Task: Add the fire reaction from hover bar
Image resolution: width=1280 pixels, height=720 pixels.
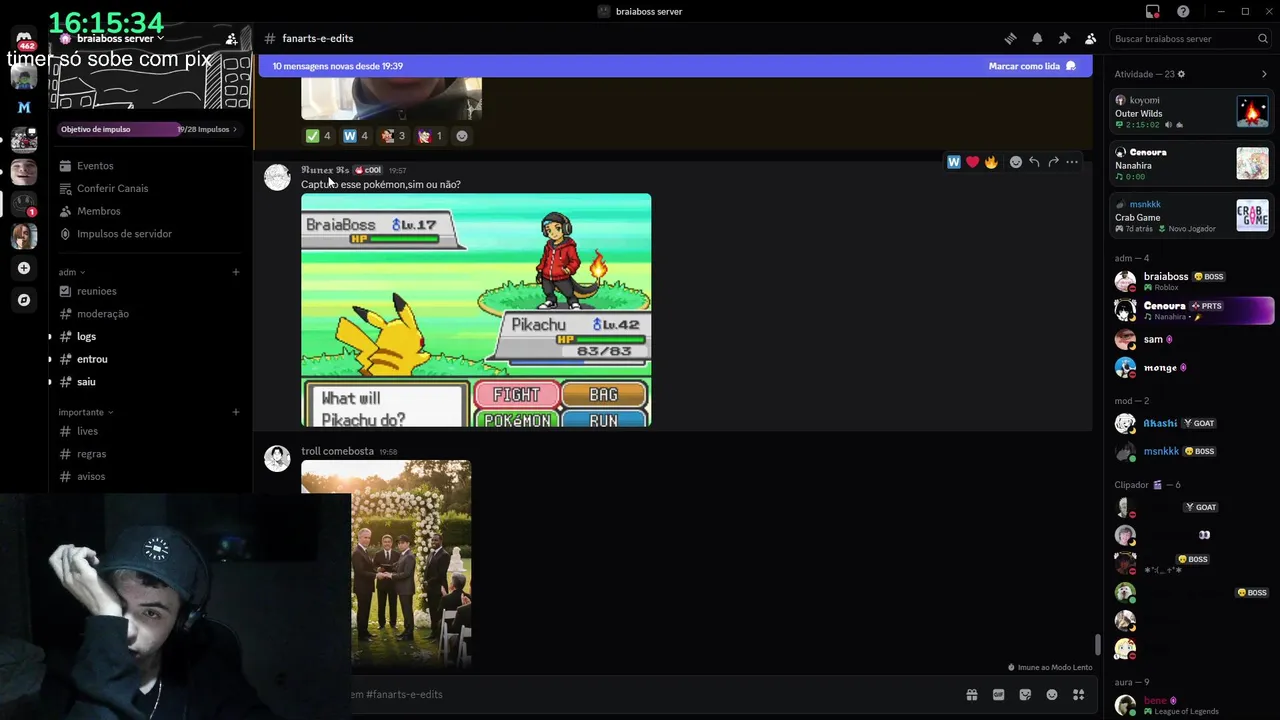Action: (991, 162)
